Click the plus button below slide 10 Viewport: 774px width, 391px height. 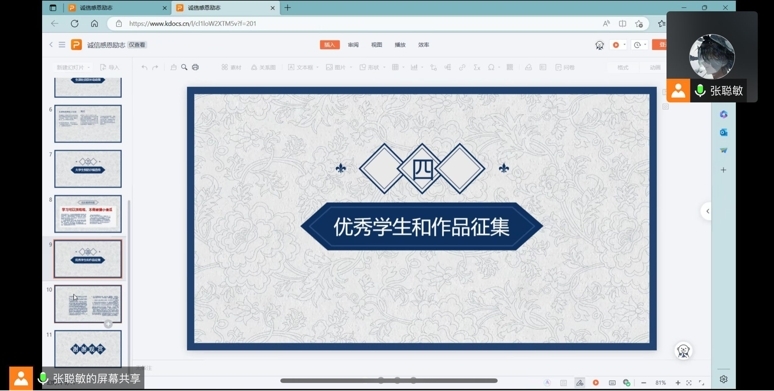click(x=108, y=324)
